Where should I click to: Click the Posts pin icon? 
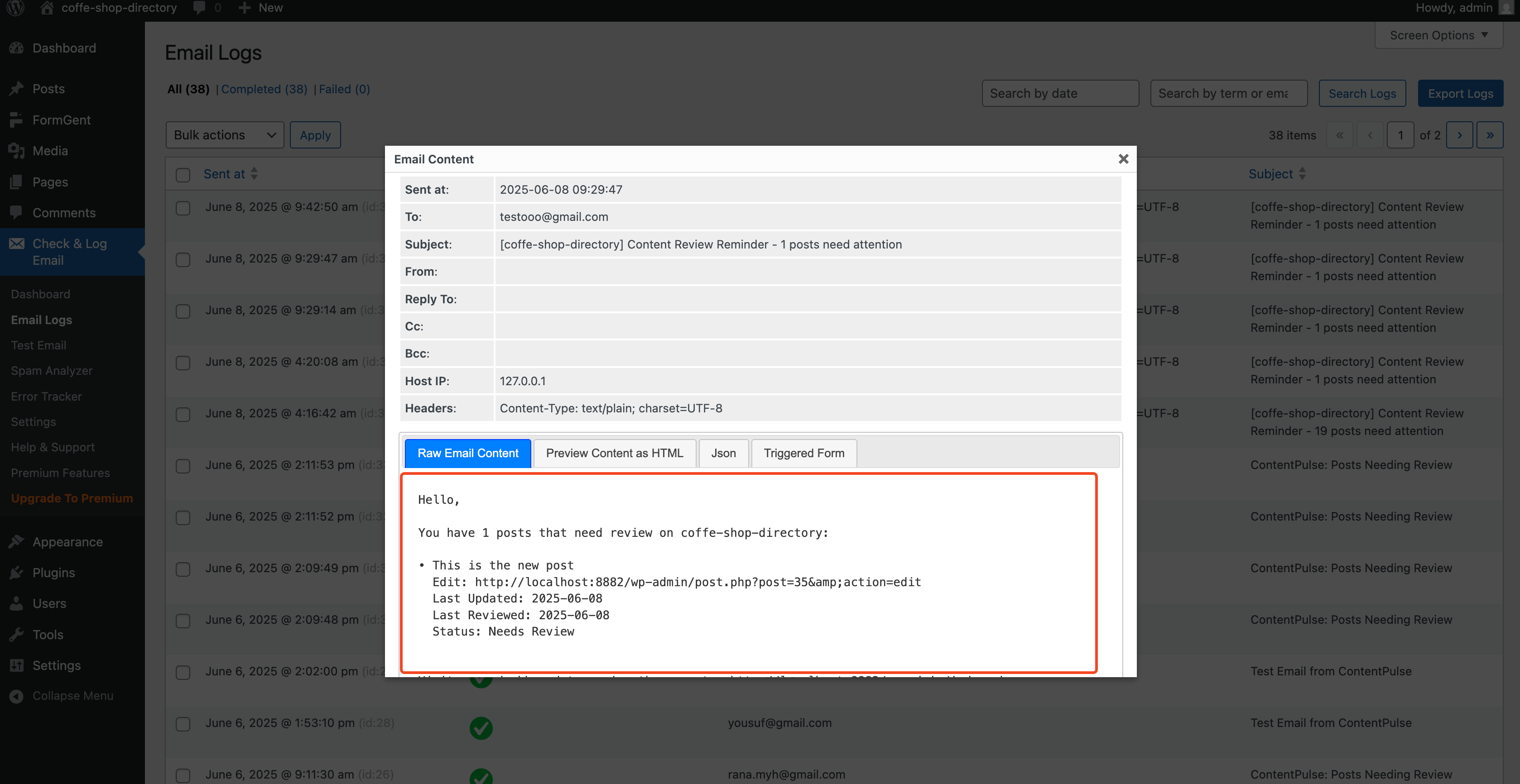pyautogui.click(x=16, y=88)
